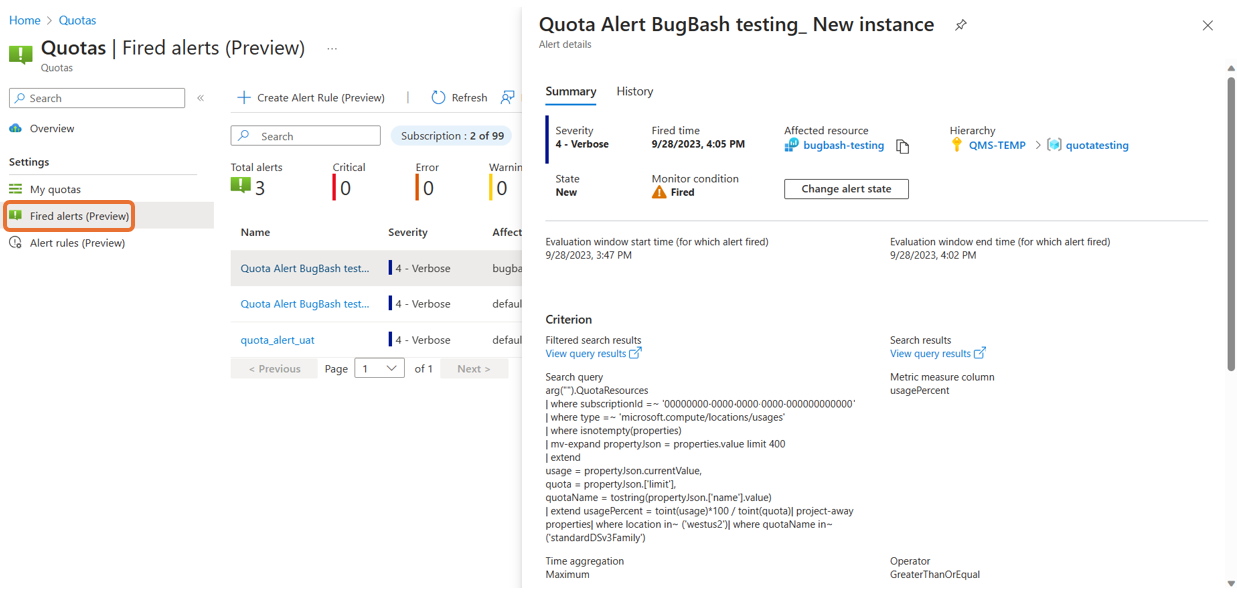This screenshot has width=1237, height=611.
Task: Select the Summary tab
Action: click(571, 91)
